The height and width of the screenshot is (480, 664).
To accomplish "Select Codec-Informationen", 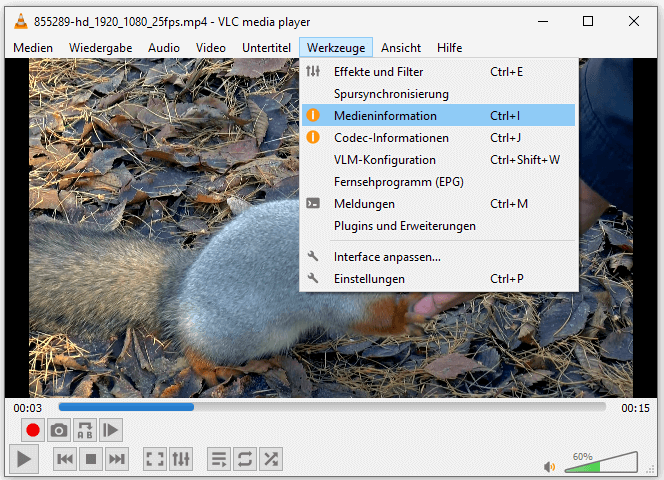I will coord(438,138).
